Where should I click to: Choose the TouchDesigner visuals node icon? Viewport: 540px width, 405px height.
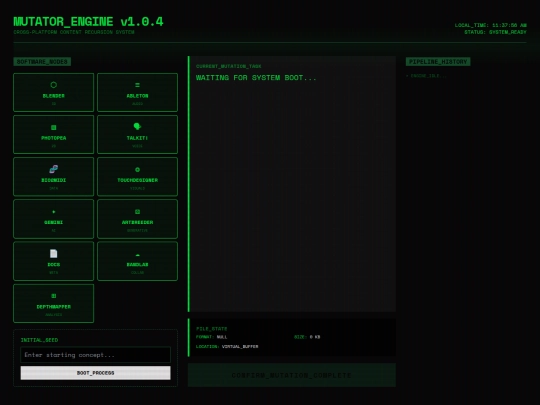point(137,169)
